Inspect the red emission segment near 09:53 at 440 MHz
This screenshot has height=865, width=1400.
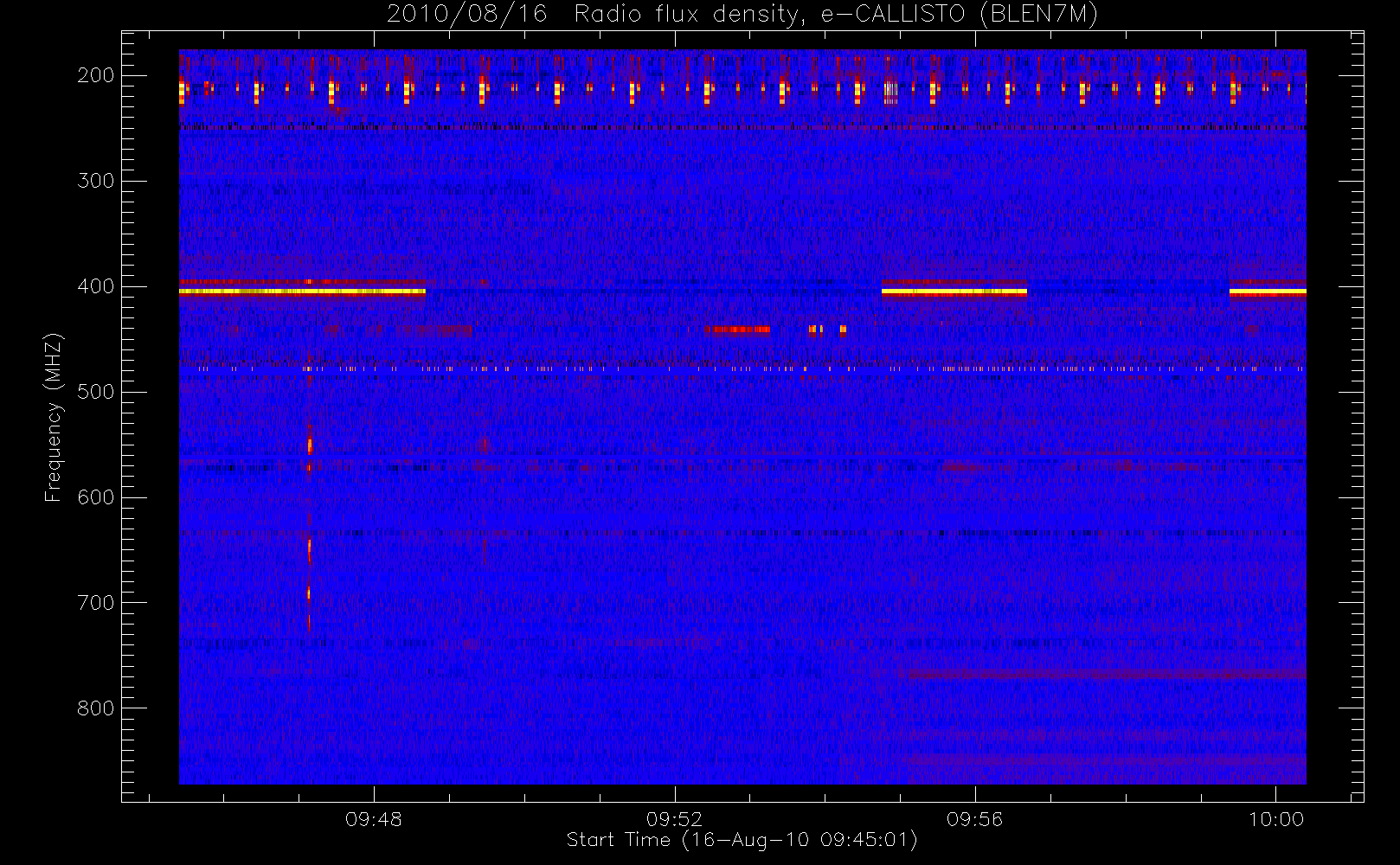pos(736,329)
